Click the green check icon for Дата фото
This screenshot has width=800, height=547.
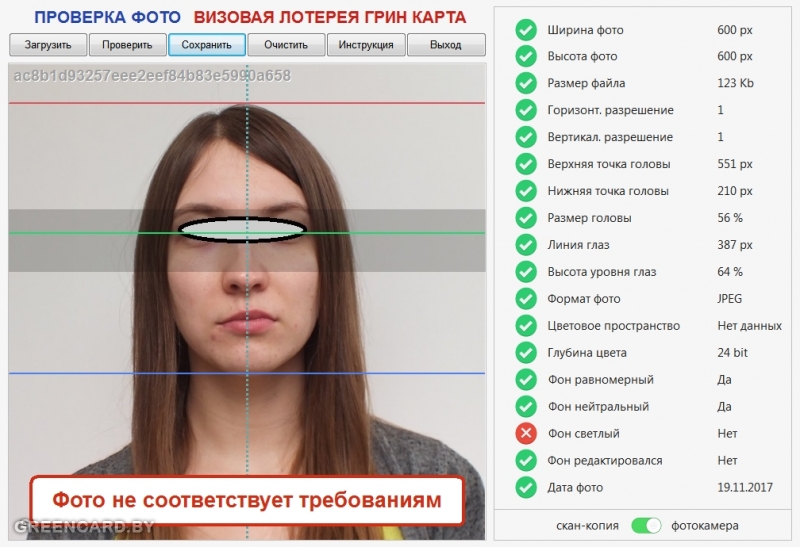pos(526,487)
